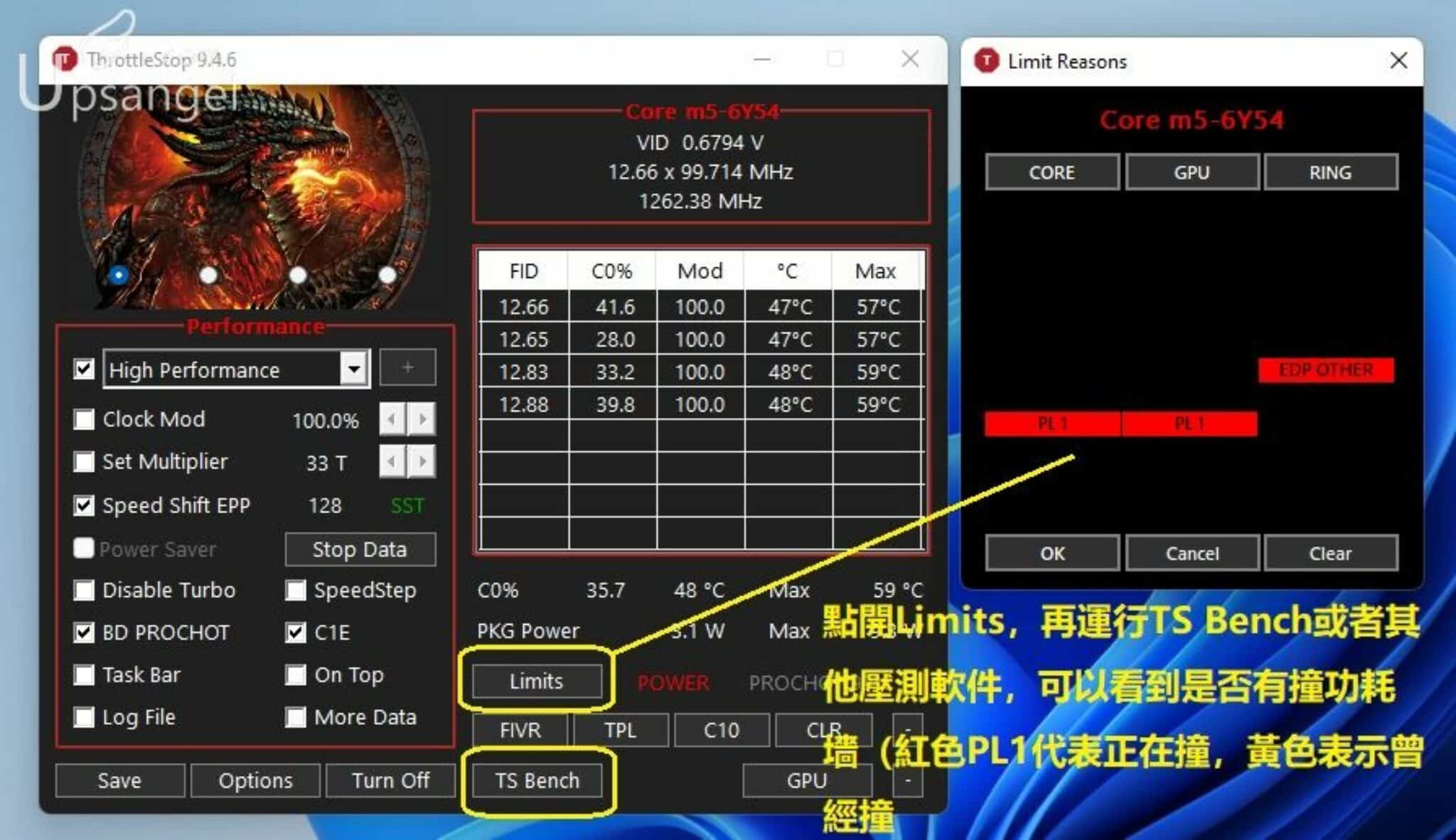The height and width of the screenshot is (840, 1456).
Task: Select CORE in Limit Reasons window
Action: pos(1051,172)
